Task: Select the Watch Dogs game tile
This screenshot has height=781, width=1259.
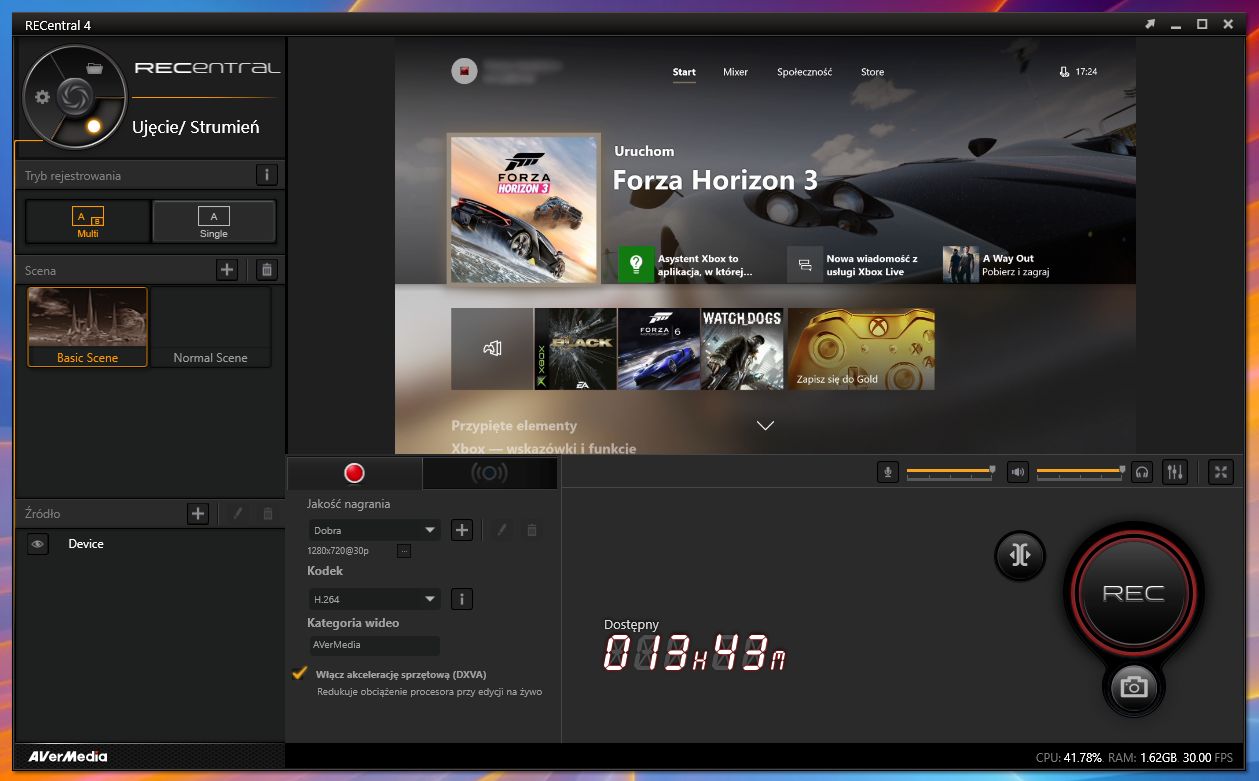Action: (x=742, y=348)
